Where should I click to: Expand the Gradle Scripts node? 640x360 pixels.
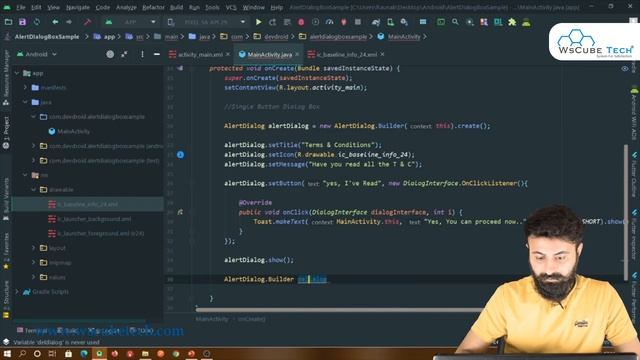click(x=17, y=292)
